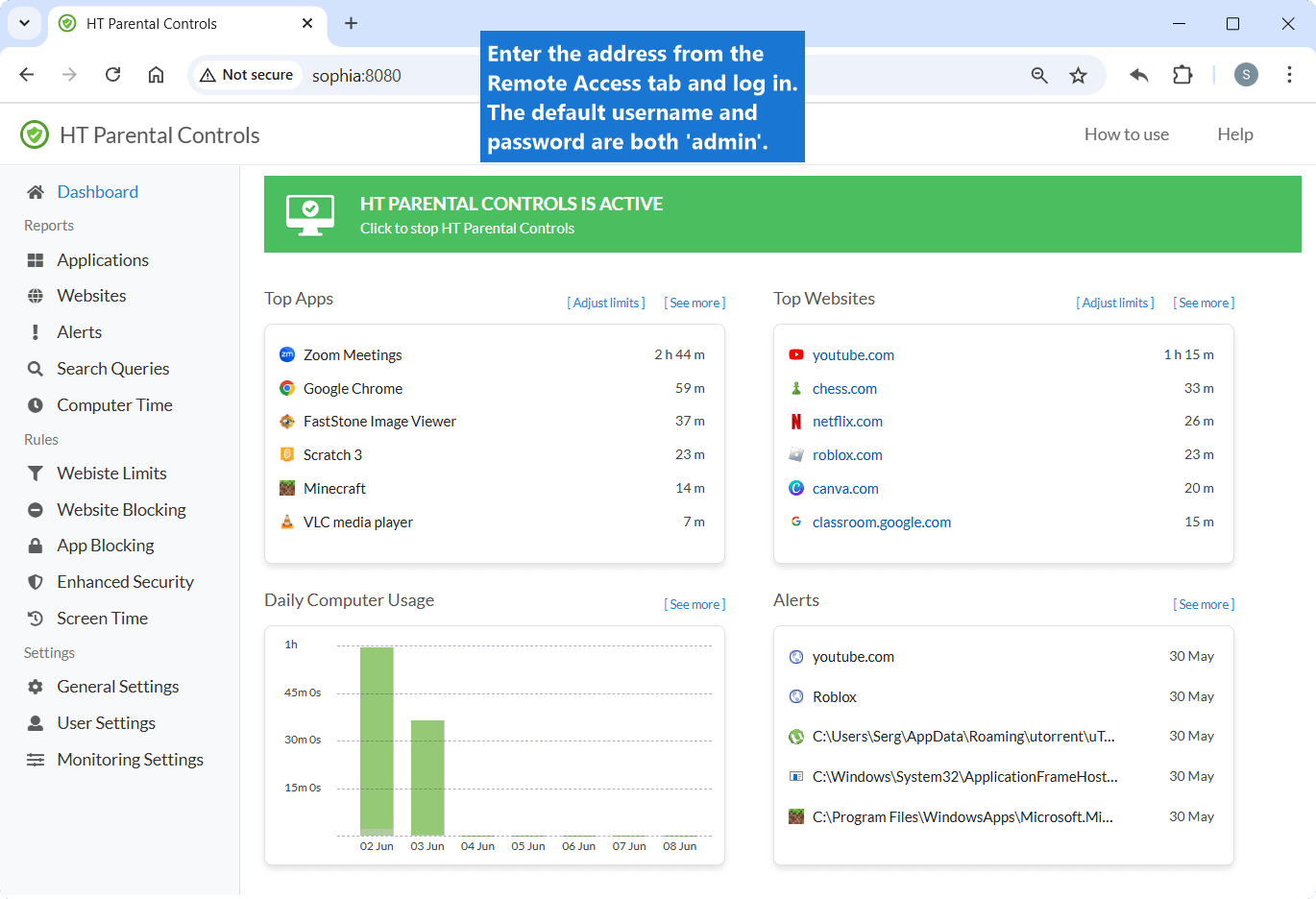The image size is (1316, 899).
Task: Click the Websites globe icon
Action: tap(36, 296)
